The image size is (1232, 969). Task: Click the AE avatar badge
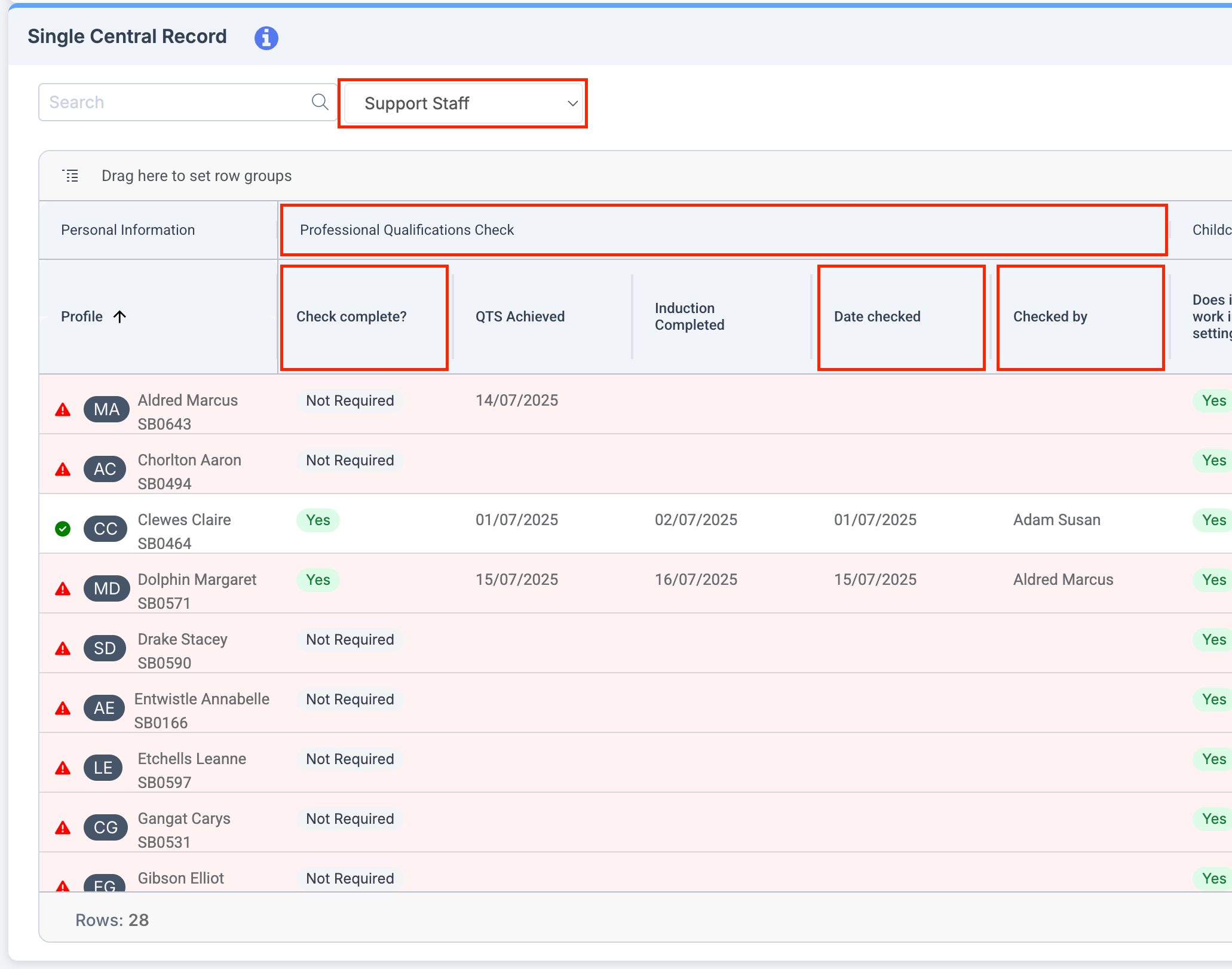point(104,708)
